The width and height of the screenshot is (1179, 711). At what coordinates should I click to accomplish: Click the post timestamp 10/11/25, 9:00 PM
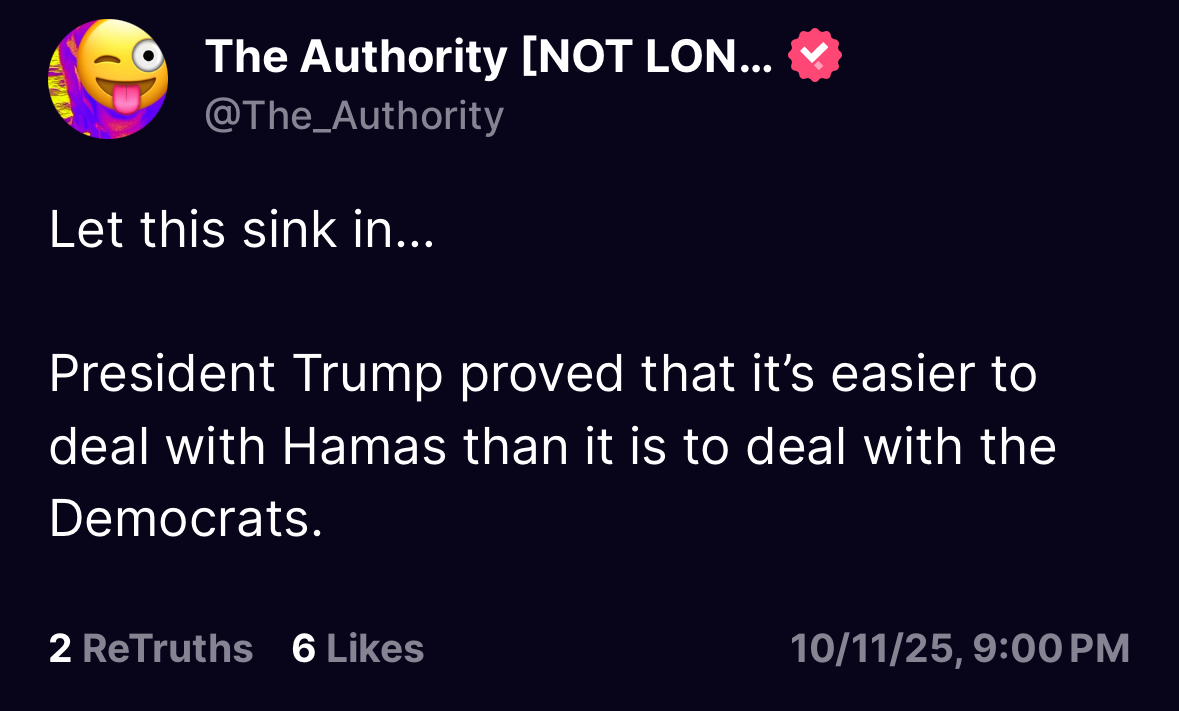pos(960,648)
